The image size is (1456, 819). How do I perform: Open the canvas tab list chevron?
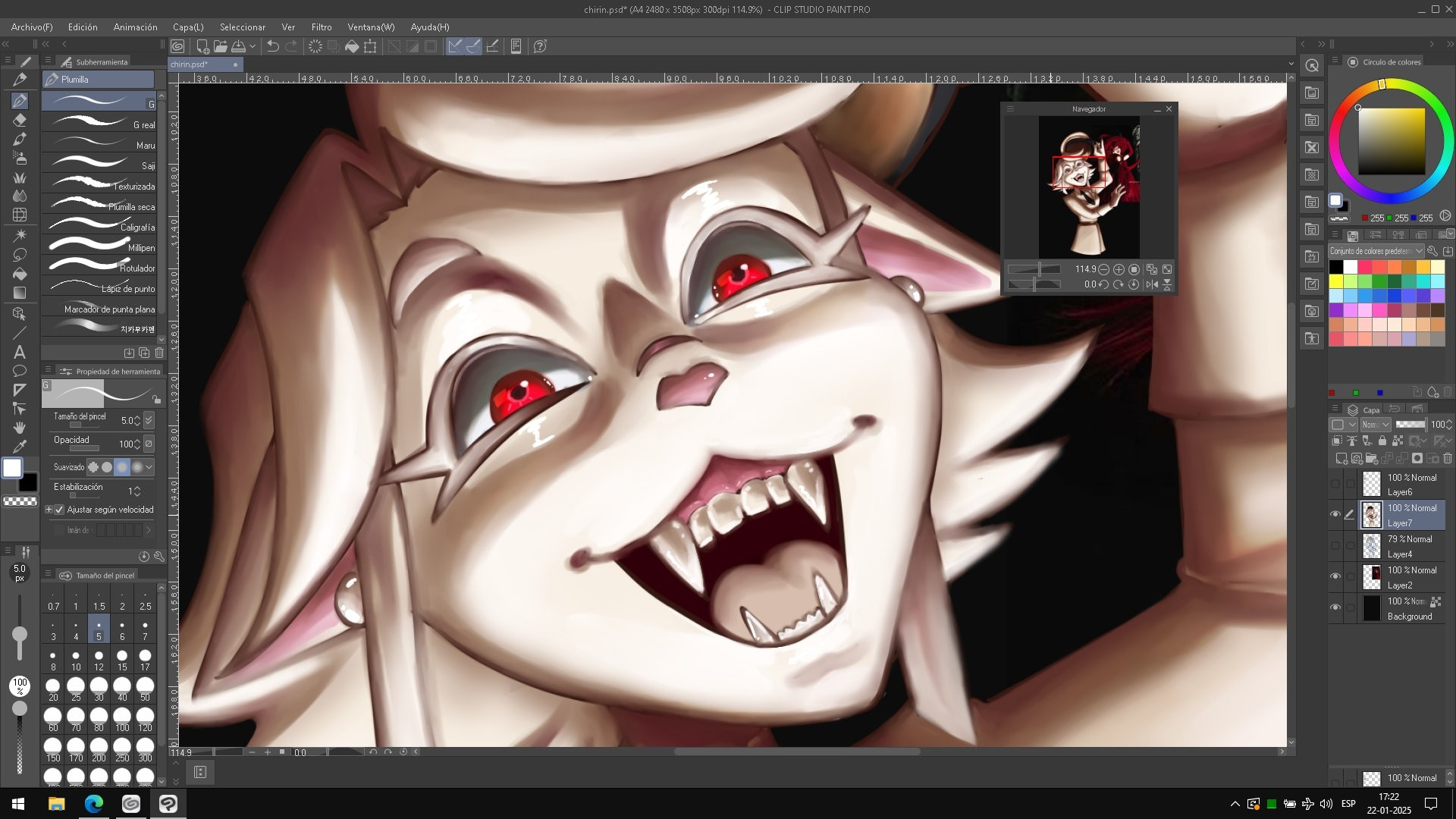pos(1291,64)
